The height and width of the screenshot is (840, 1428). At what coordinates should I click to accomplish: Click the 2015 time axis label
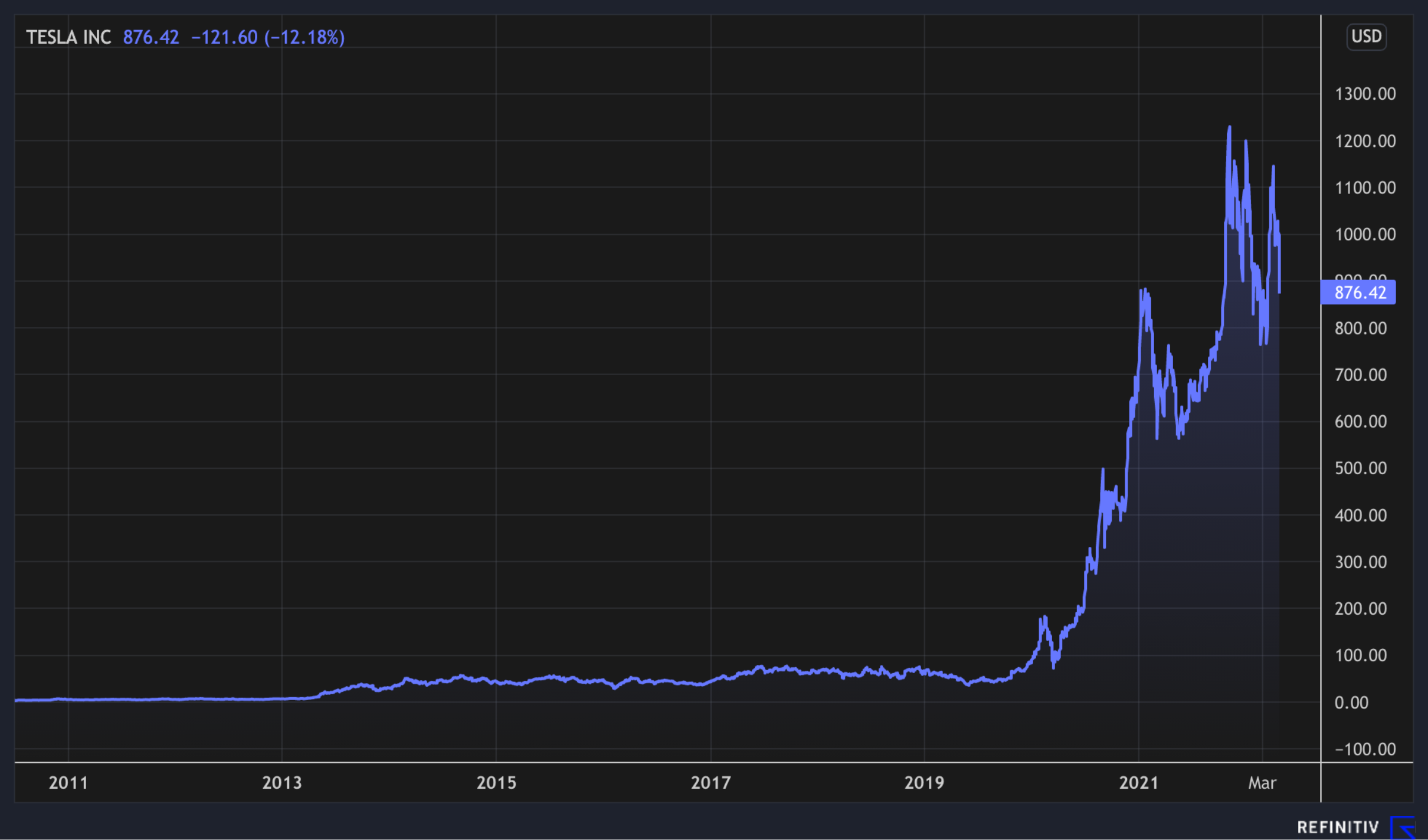point(496,783)
